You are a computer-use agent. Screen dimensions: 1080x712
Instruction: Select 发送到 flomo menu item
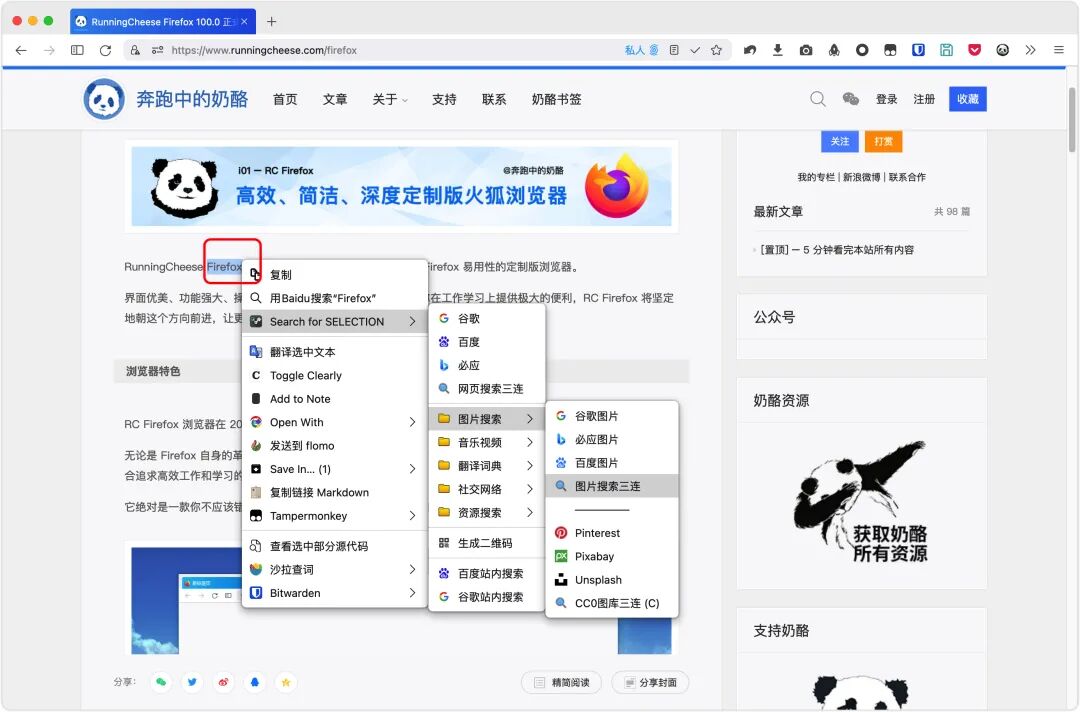click(x=335, y=446)
